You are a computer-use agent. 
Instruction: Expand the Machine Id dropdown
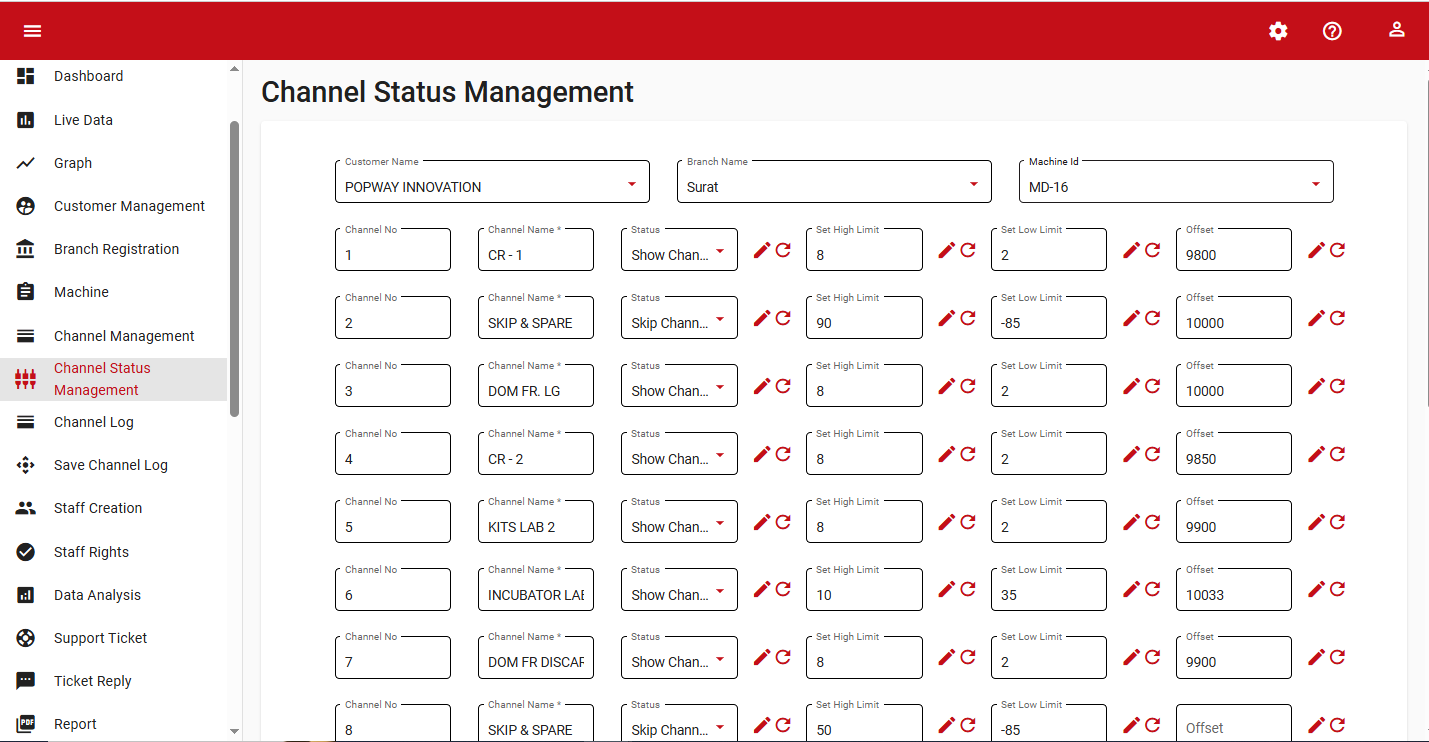point(1315,185)
